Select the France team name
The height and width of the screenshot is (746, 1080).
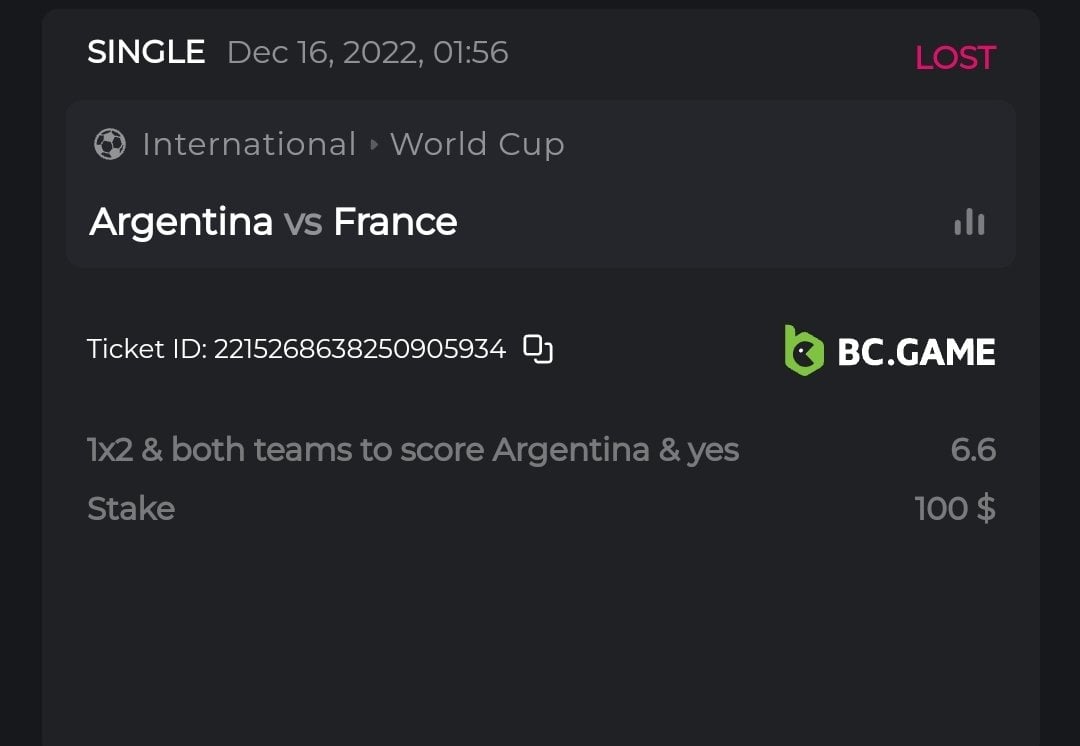click(395, 222)
